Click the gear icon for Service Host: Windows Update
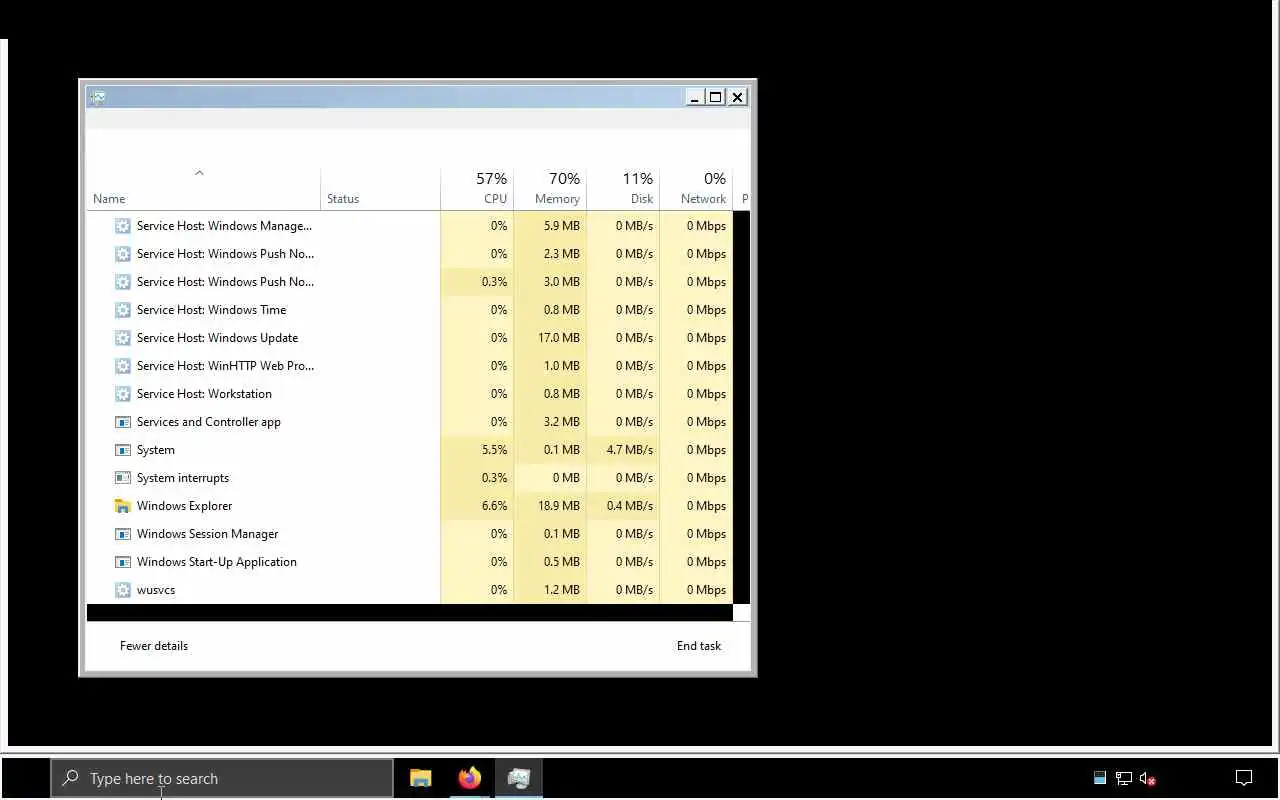This screenshot has height=800, width=1280. tap(123, 338)
